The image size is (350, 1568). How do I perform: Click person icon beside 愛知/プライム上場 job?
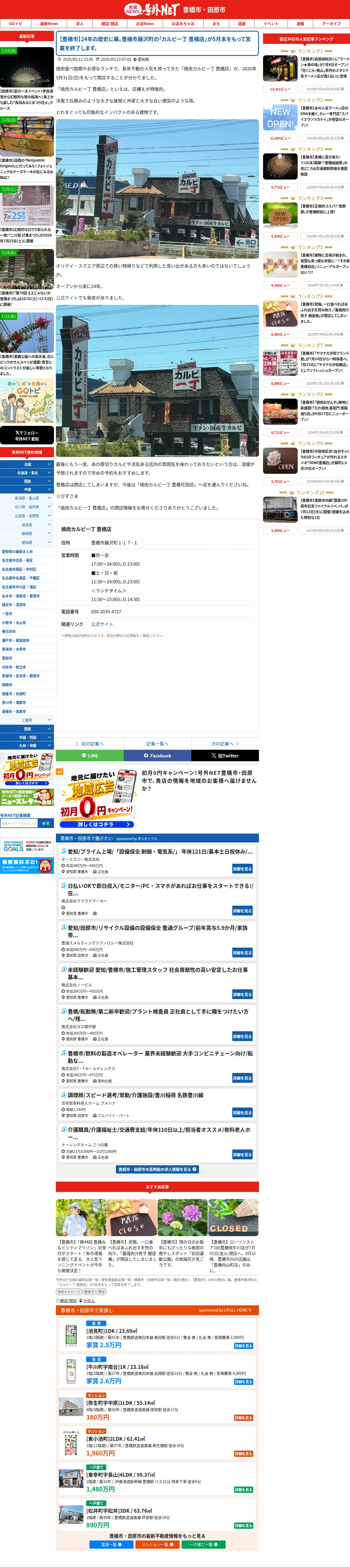(64, 851)
